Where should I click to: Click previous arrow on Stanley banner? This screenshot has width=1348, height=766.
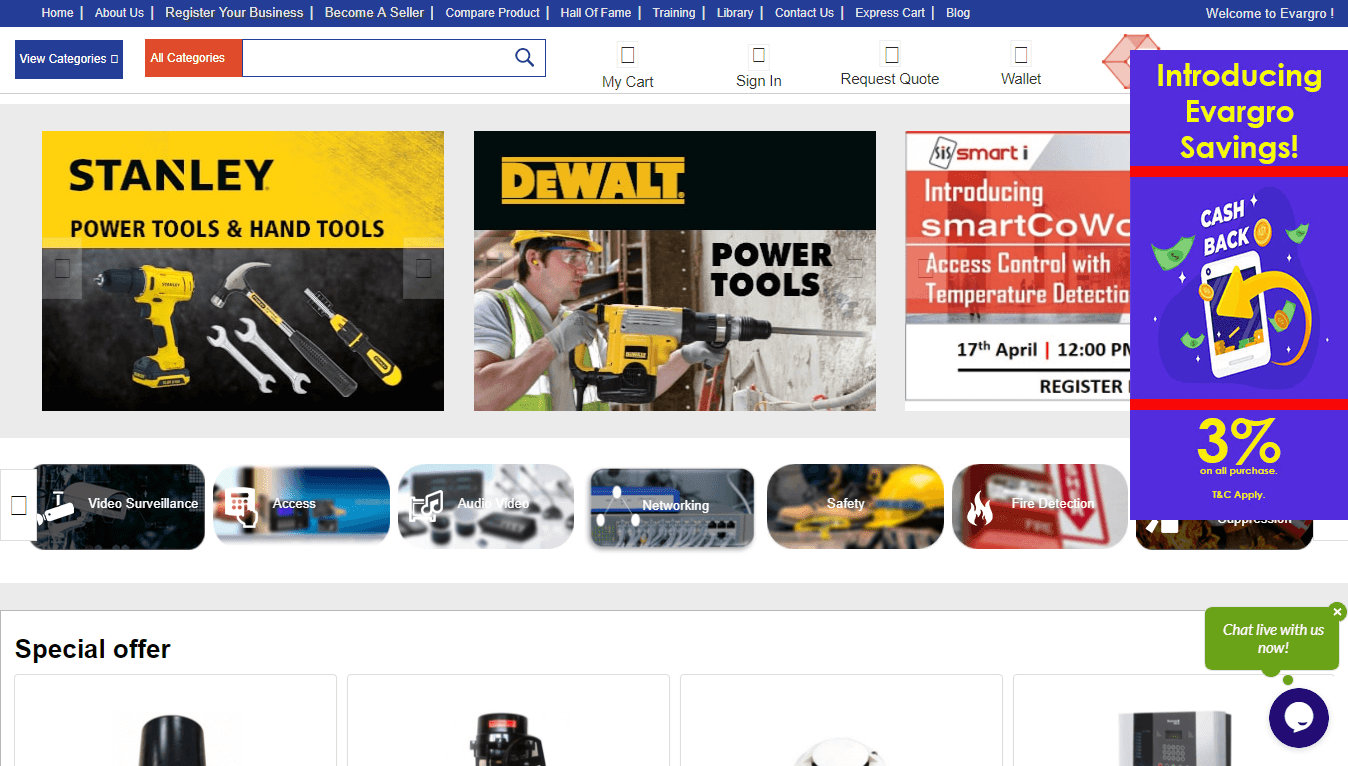coord(62,268)
